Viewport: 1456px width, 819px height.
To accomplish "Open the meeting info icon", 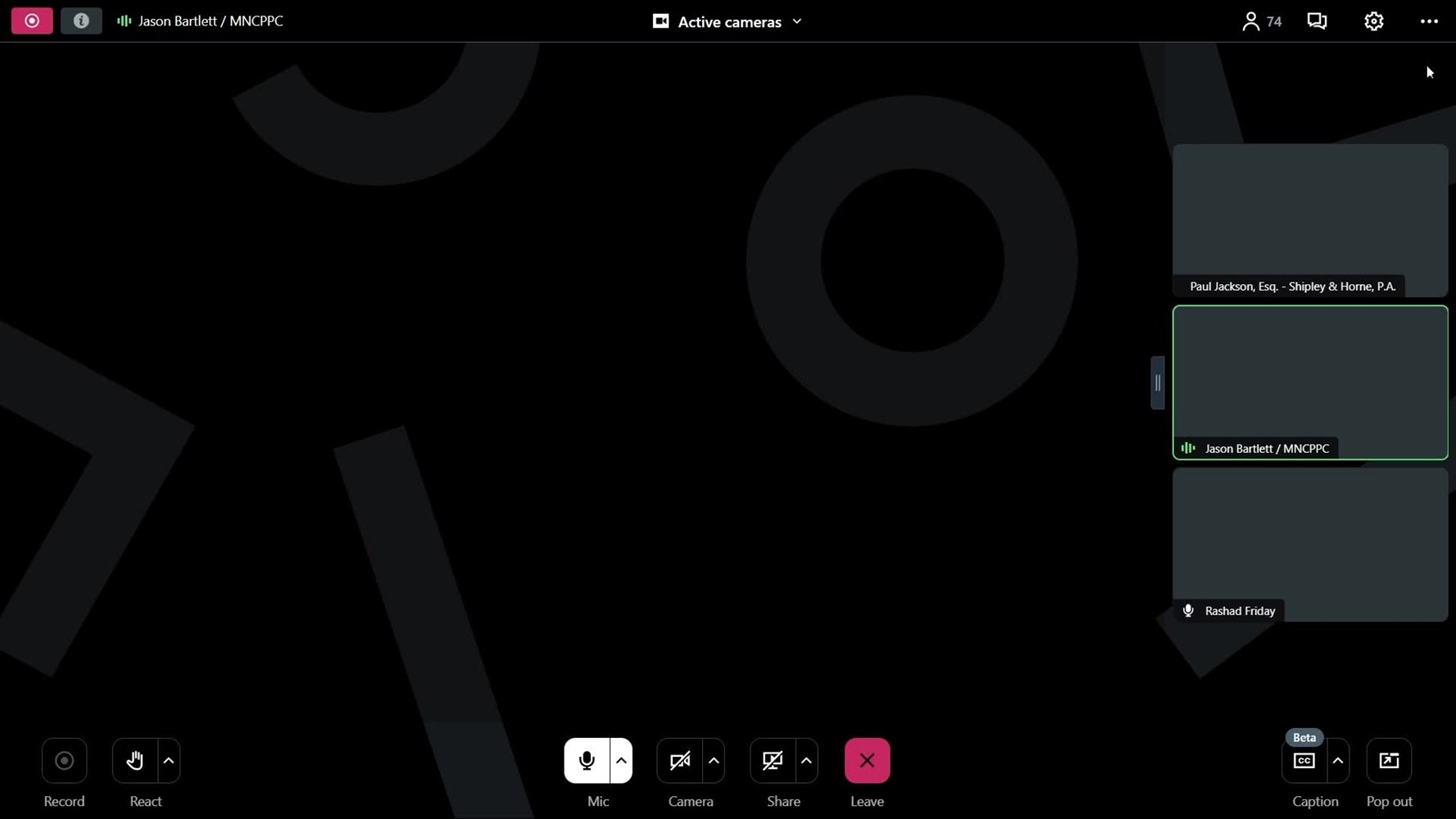I will click(x=81, y=21).
